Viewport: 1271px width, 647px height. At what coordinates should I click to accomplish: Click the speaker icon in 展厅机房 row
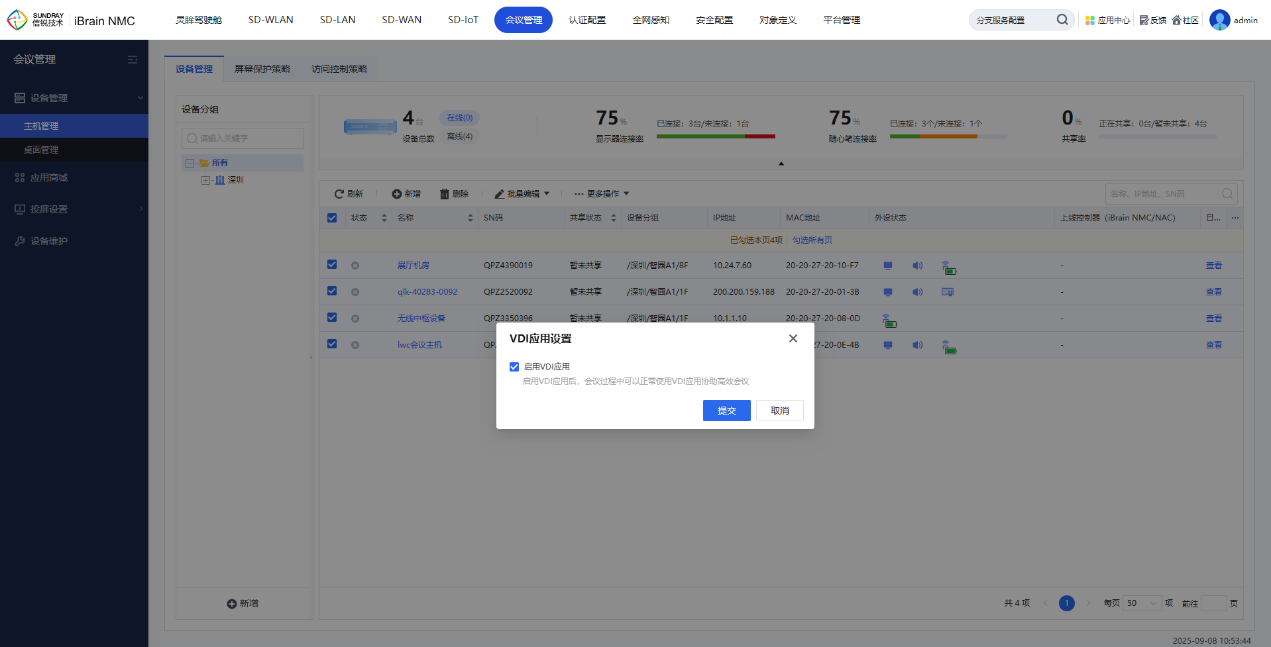917,265
